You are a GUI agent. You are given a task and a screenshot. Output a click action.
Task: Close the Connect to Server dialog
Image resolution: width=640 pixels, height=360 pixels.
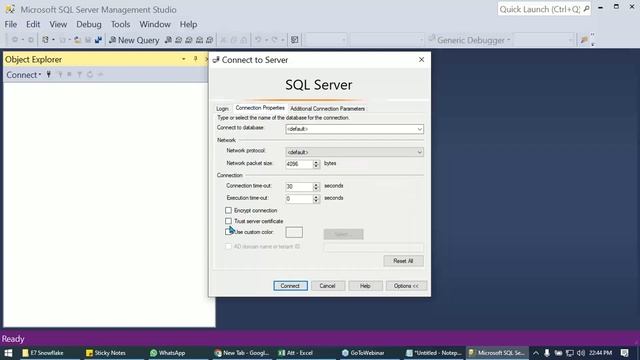[422, 60]
